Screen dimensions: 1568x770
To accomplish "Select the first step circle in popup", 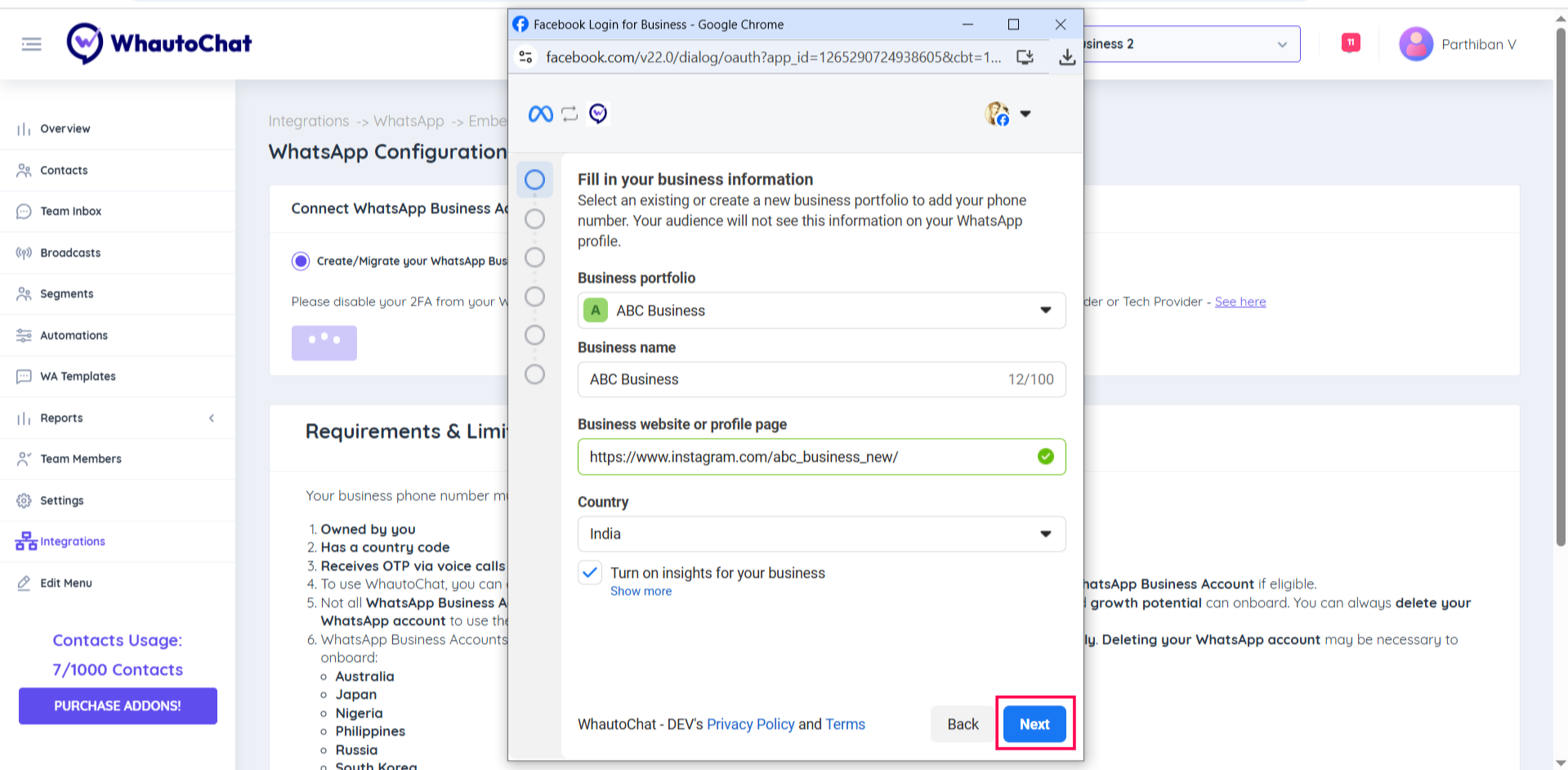I will [534, 180].
